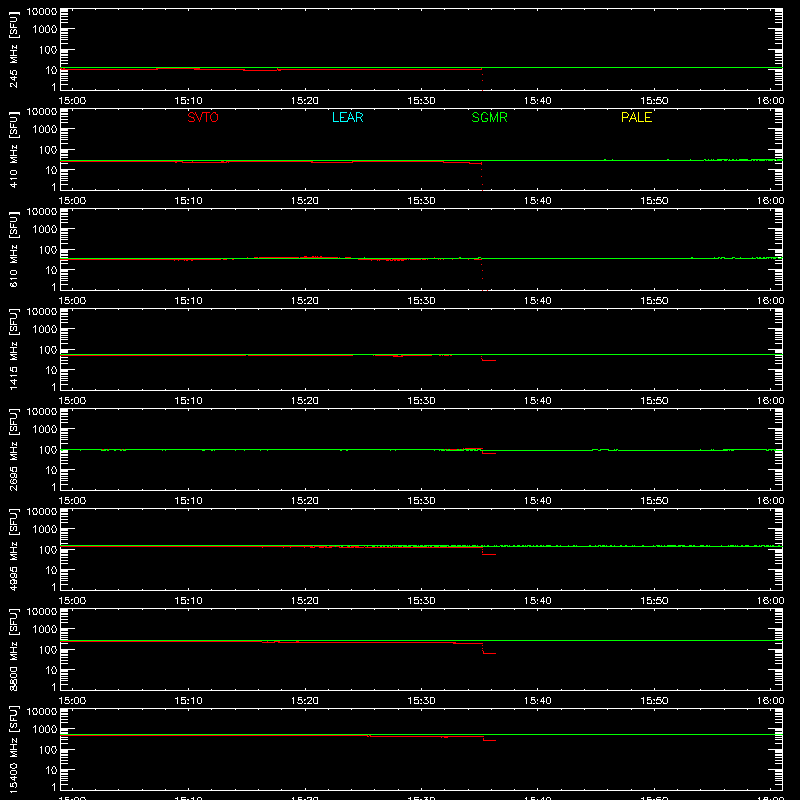Click 15:40 time label below 2695 MHz panel
Image resolution: width=800 pixels, height=800 pixels.
click(537, 501)
